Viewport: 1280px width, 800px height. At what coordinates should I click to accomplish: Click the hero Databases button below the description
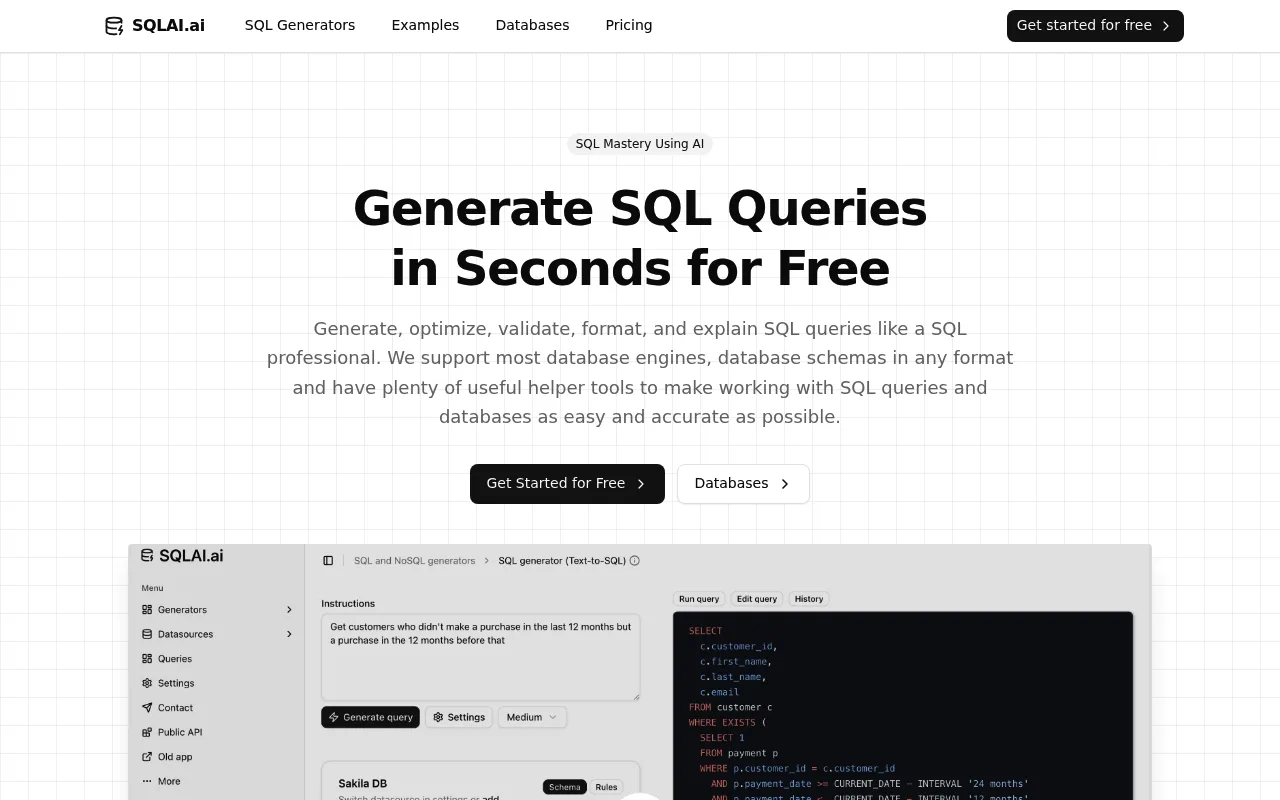click(x=743, y=484)
